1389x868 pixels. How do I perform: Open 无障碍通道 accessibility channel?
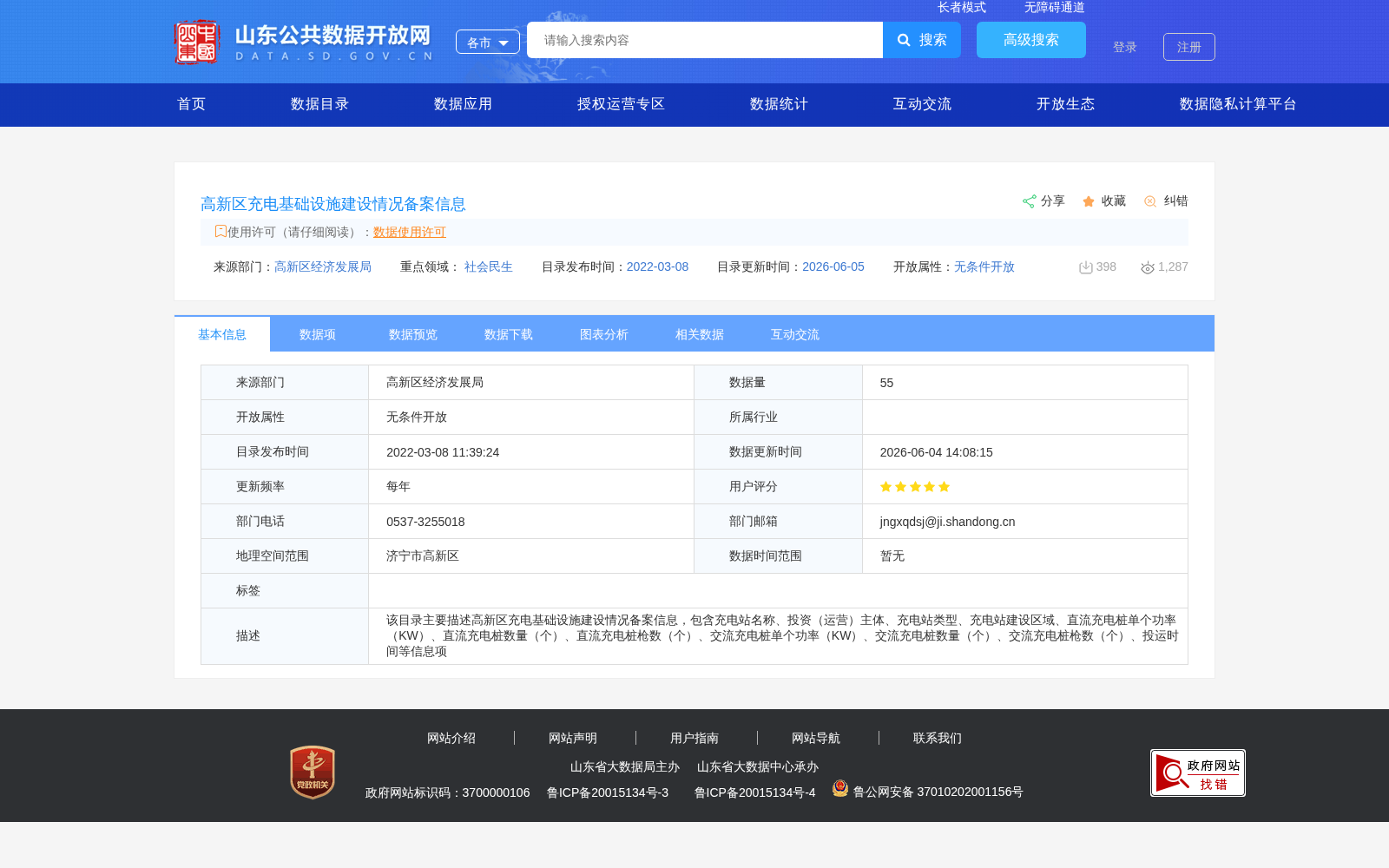[1055, 7]
